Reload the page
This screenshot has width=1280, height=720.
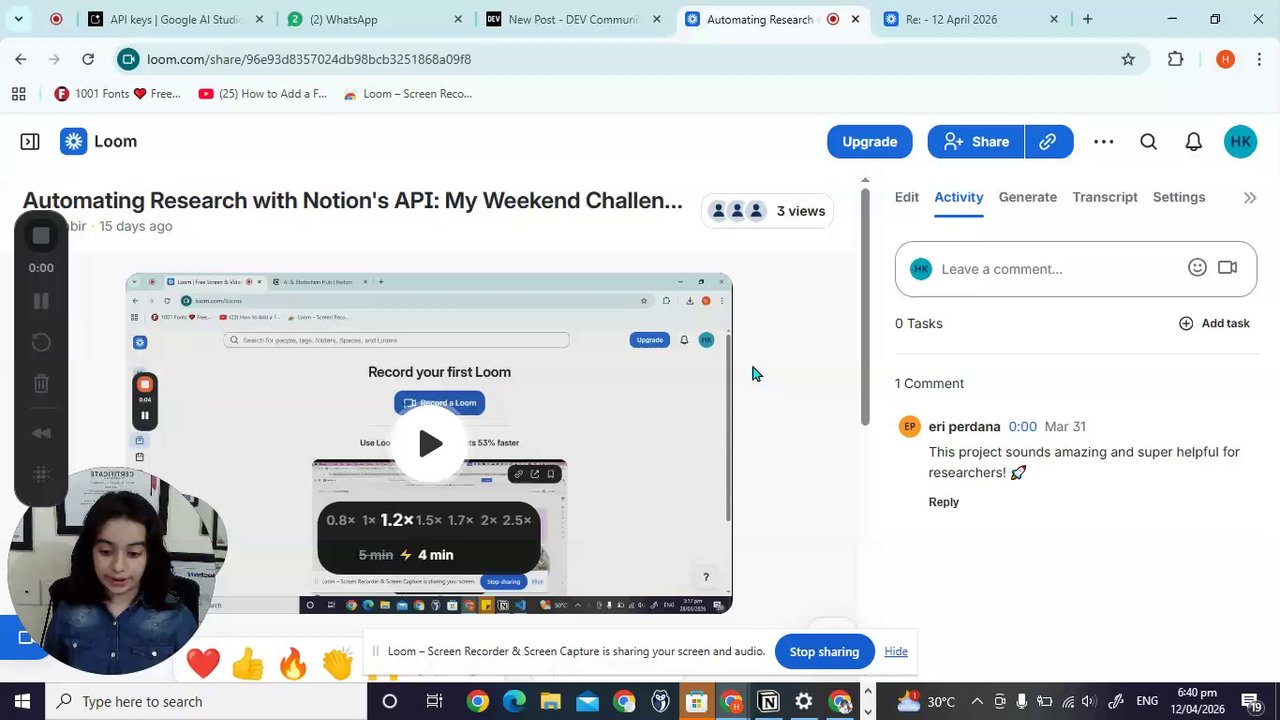point(88,59)
